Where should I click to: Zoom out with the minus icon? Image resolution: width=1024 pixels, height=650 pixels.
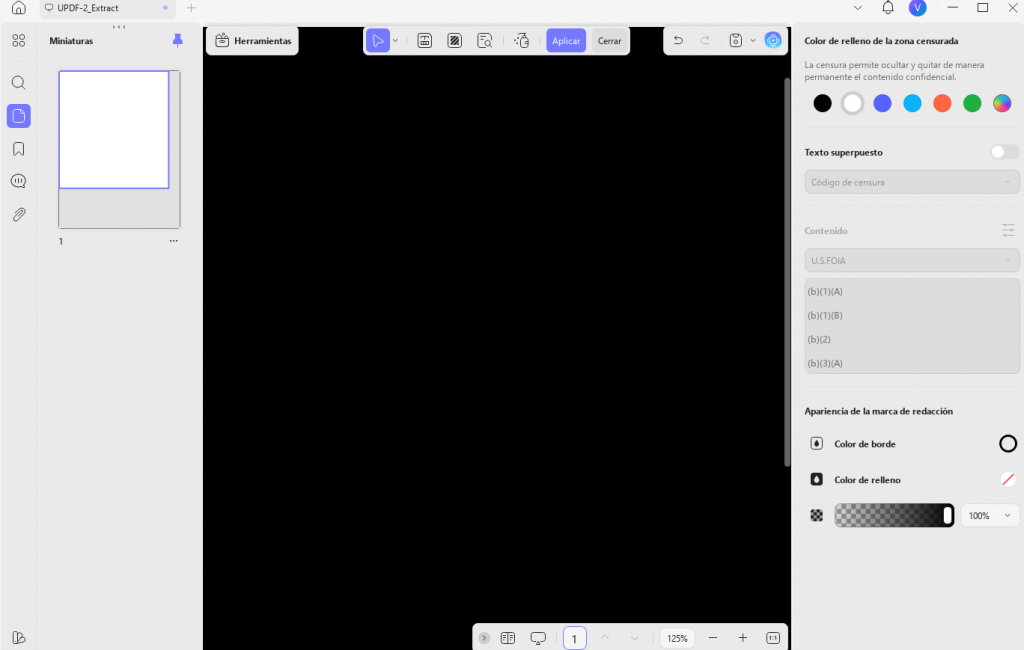point(712,638)
